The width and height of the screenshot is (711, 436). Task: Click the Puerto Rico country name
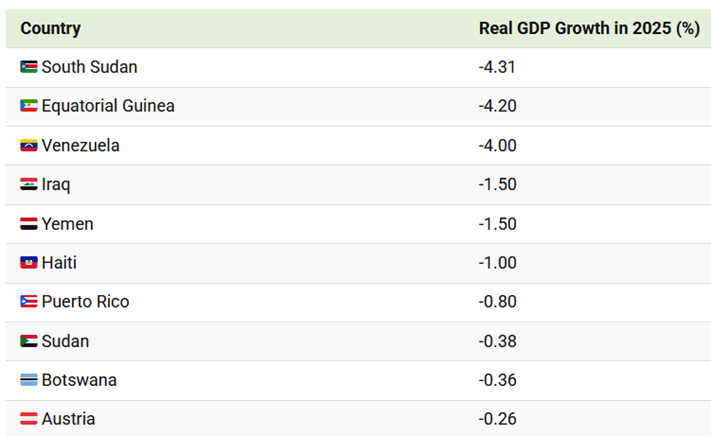(85, 302)
